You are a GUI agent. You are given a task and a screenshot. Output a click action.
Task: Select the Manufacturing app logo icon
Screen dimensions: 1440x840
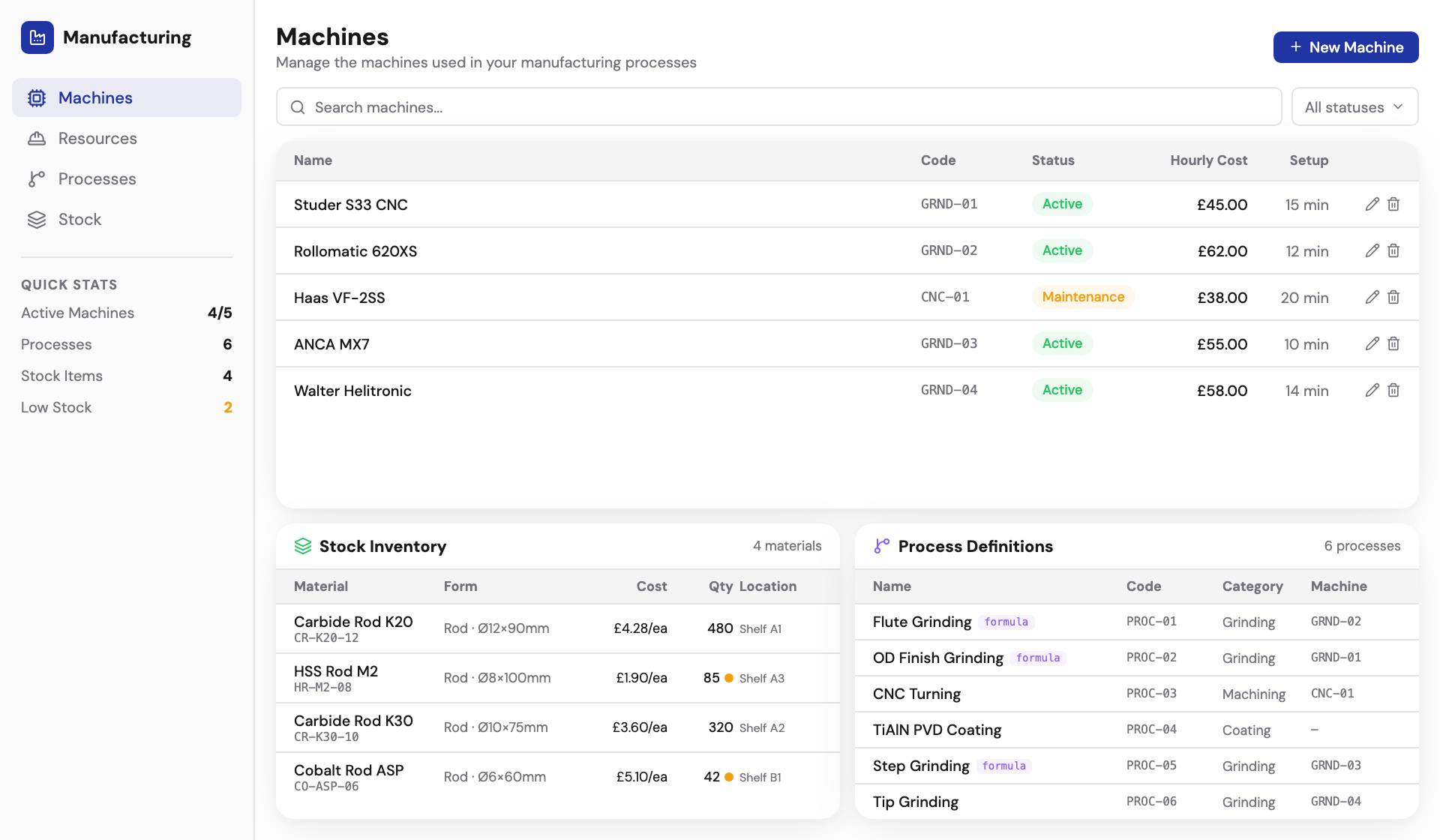coord(37,37)
